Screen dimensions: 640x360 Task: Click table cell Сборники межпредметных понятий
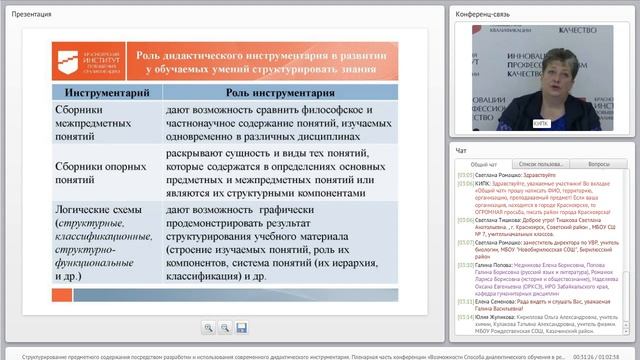pos(107,123)
